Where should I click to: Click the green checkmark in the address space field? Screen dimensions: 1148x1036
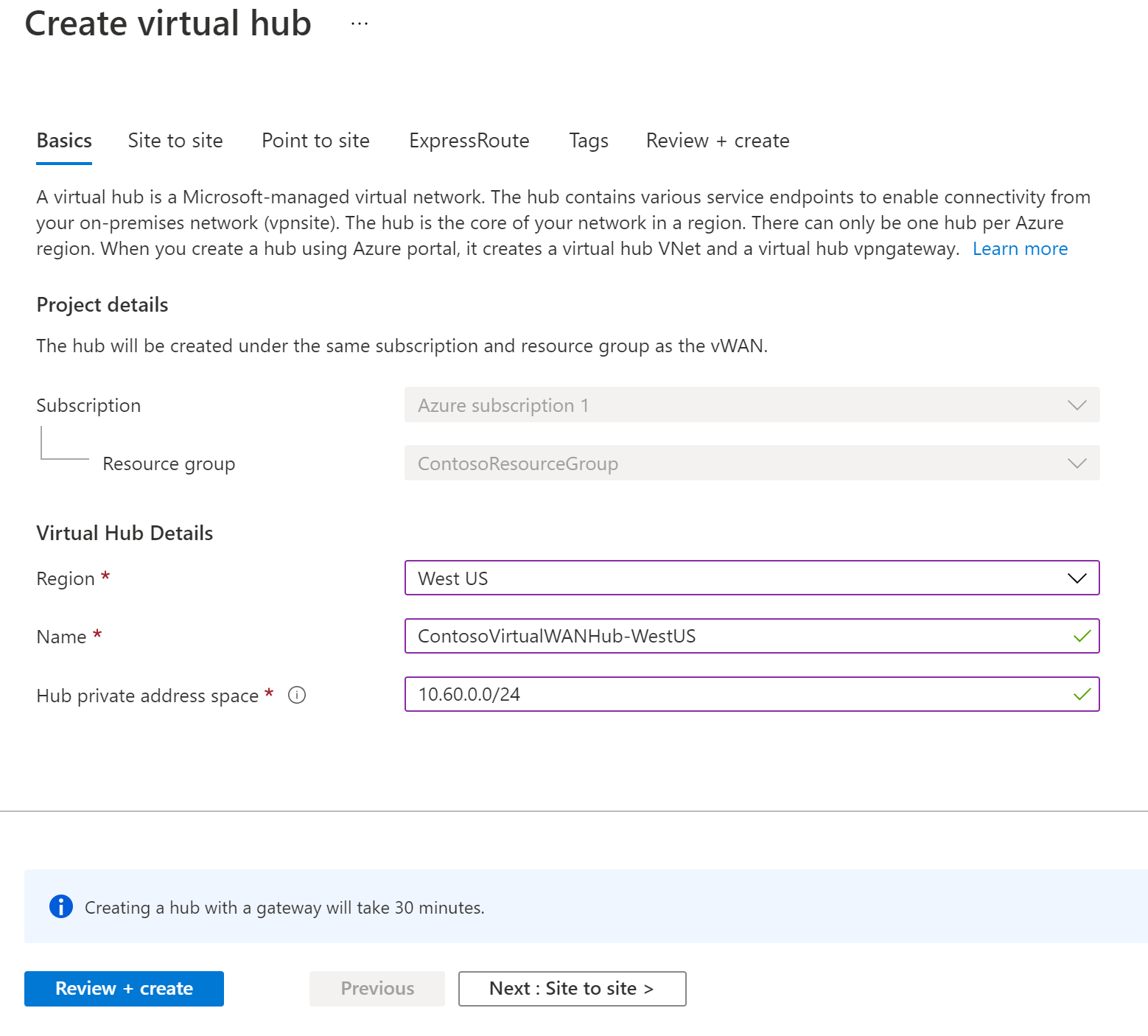tap(1082, 693)
